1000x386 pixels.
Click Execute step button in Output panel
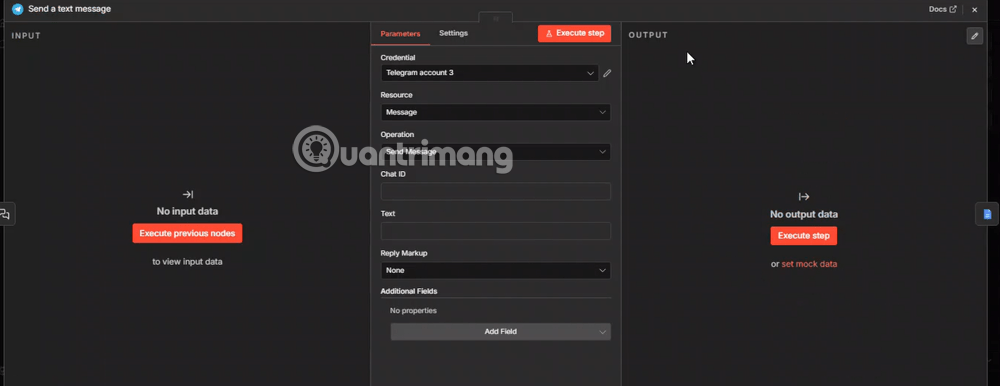[804, 236]
